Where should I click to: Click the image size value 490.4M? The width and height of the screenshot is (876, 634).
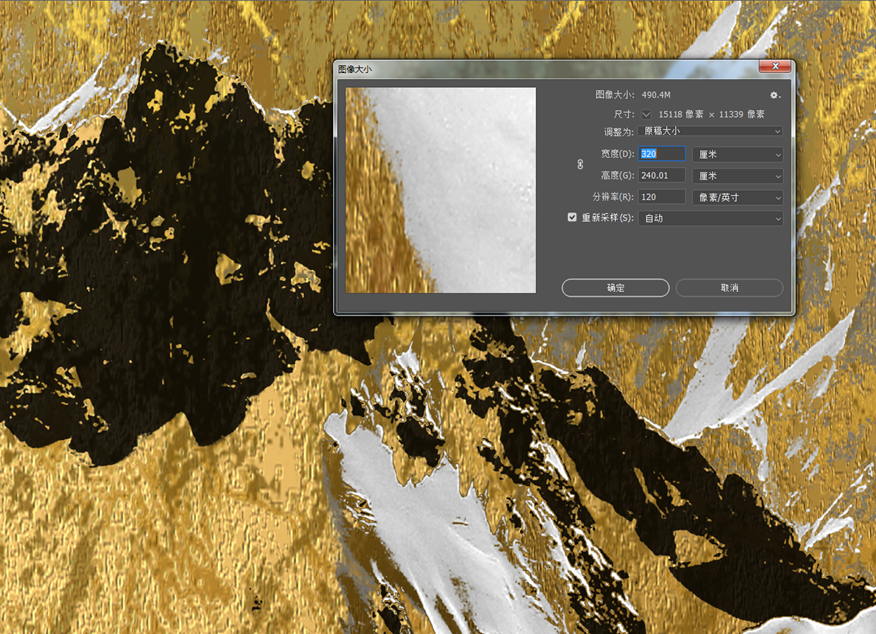pos(656,95)
